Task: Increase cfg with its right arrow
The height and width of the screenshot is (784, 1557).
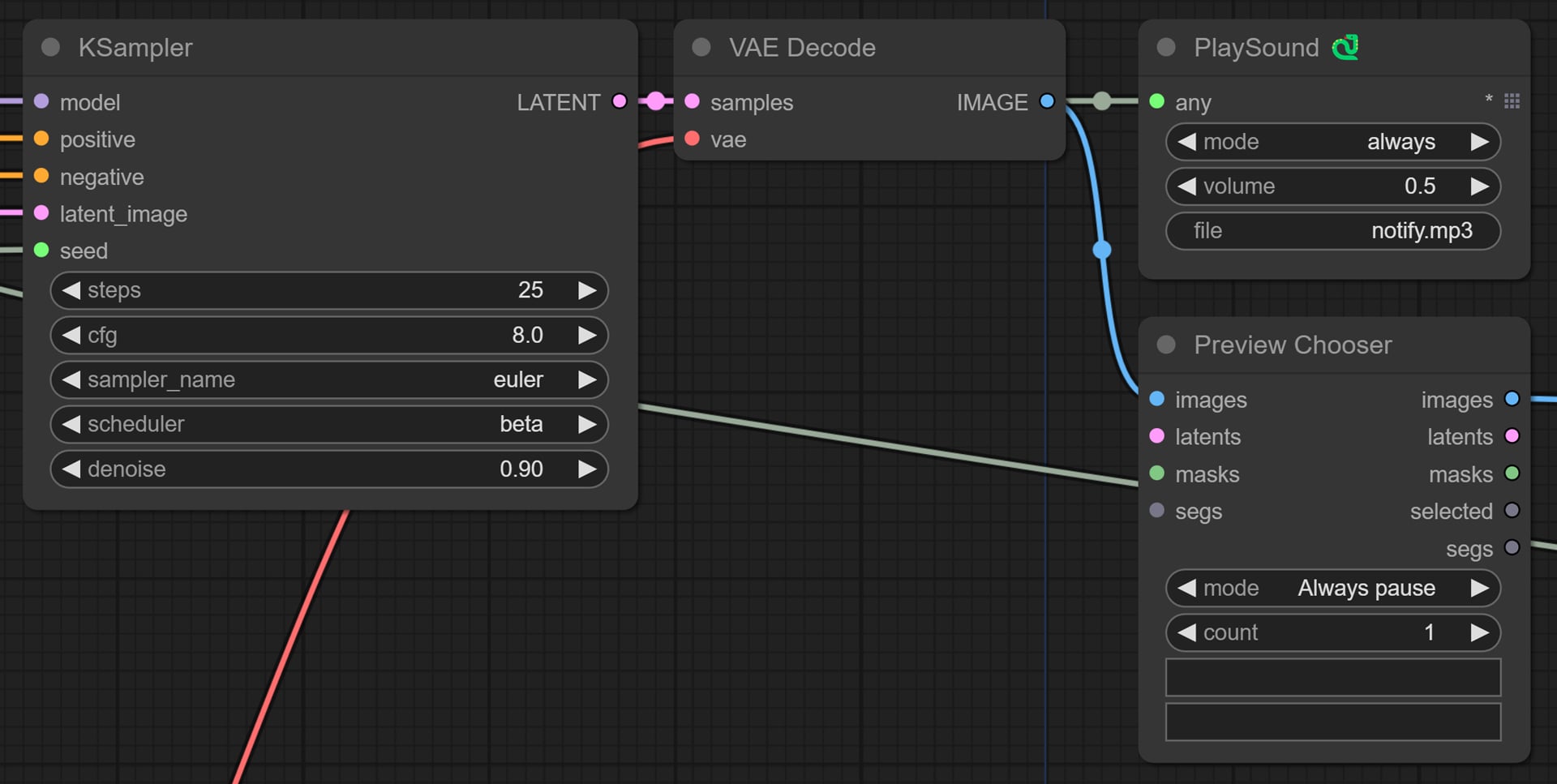Action: click(587, 335)
